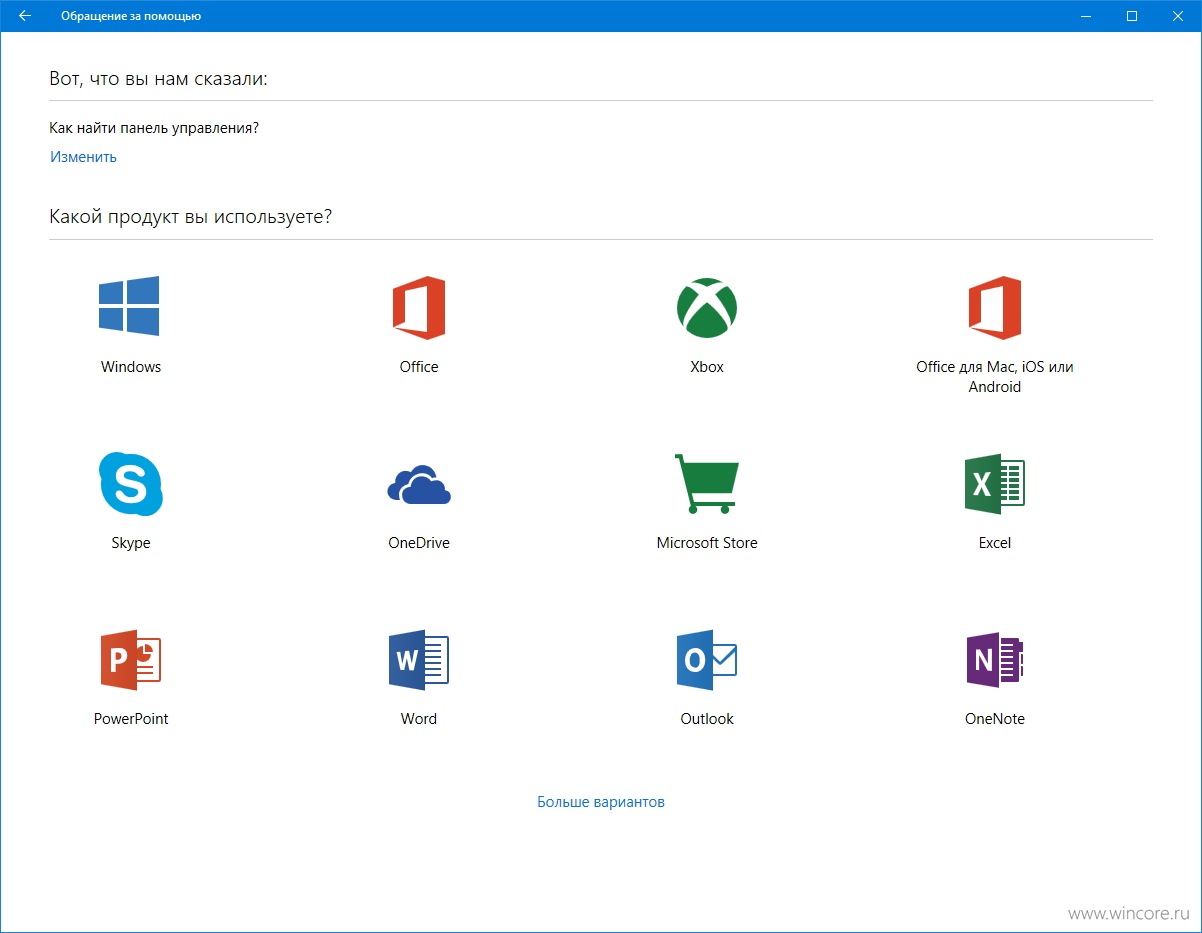
Task: Pick the Outlook icon
Action: click(x=707, y=660)
